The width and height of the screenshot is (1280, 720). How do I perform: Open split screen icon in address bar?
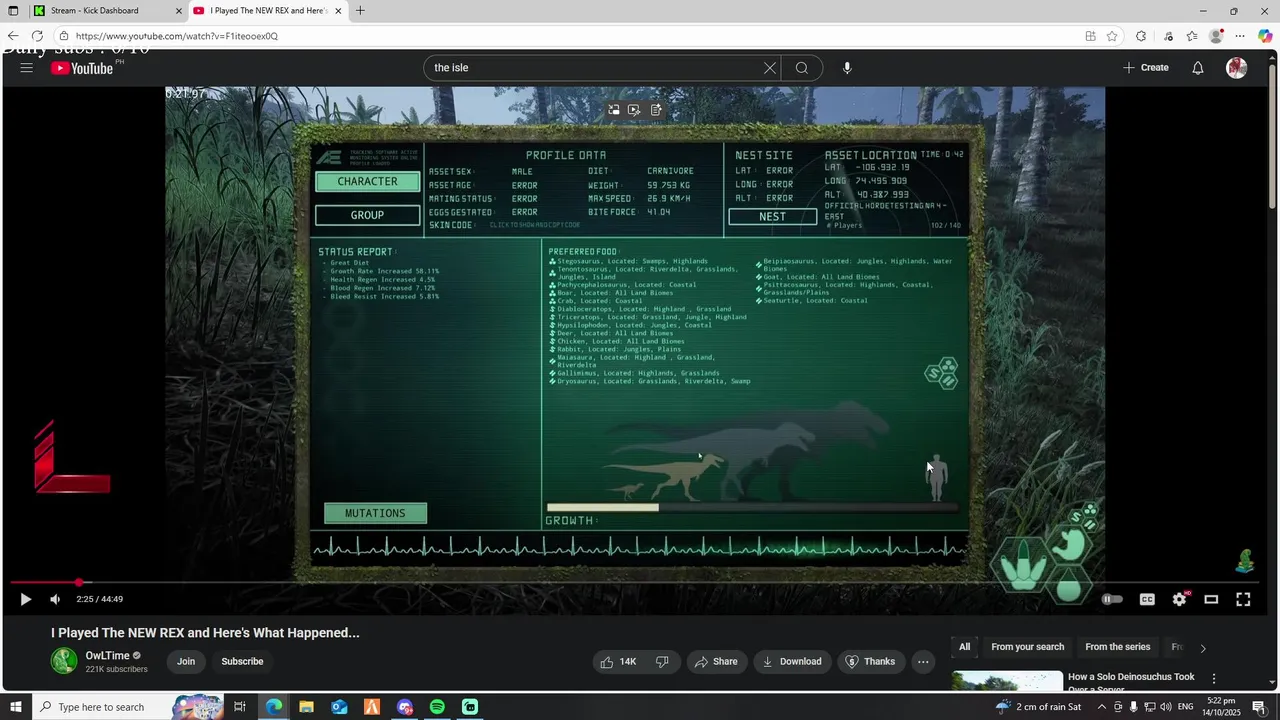tap(1090, 36)
